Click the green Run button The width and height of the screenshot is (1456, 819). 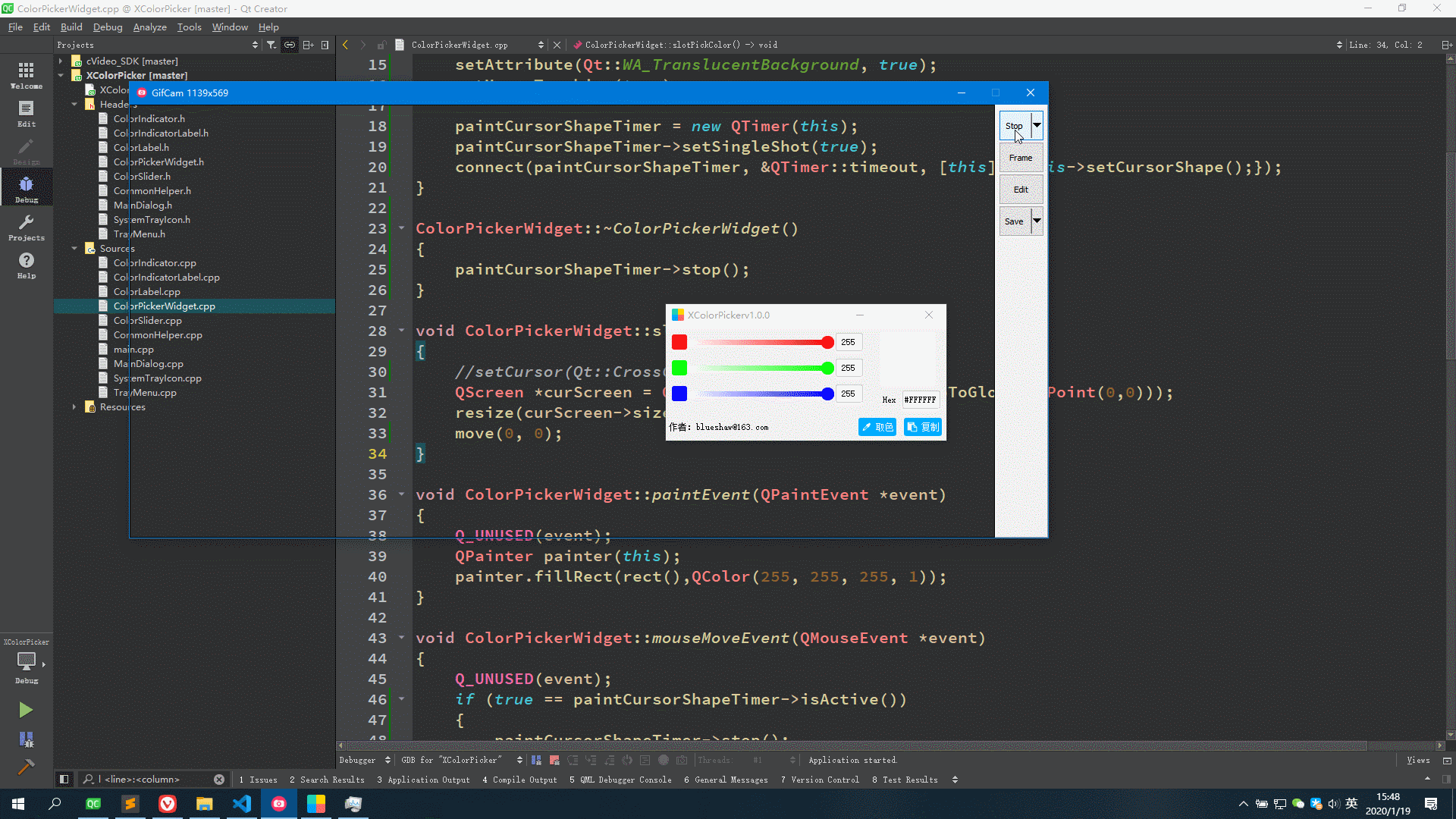pos(26,710)
